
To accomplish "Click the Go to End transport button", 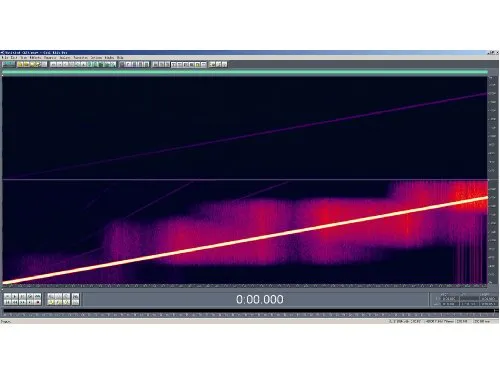I will 30,302.
